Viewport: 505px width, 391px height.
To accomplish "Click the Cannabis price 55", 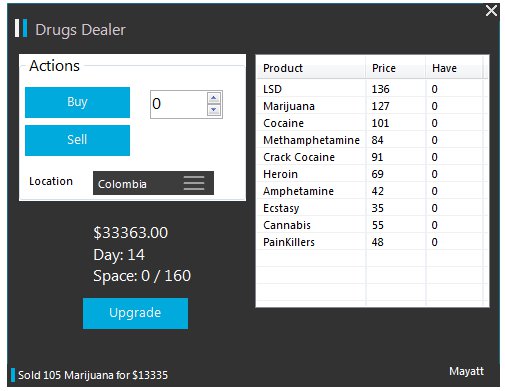I will tap(377, 225).
